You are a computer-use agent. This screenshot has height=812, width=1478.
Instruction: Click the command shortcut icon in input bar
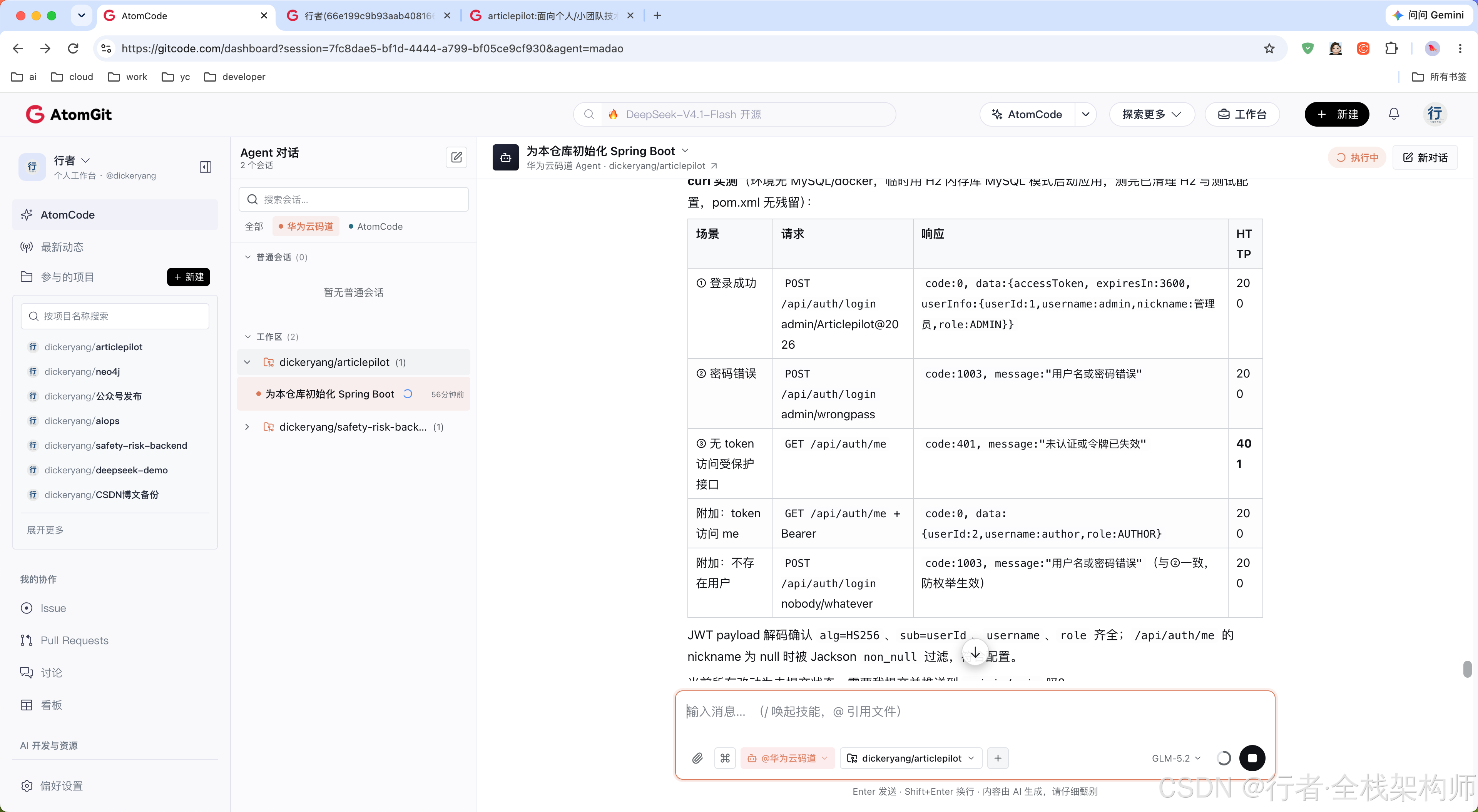[x=725, y=758]
